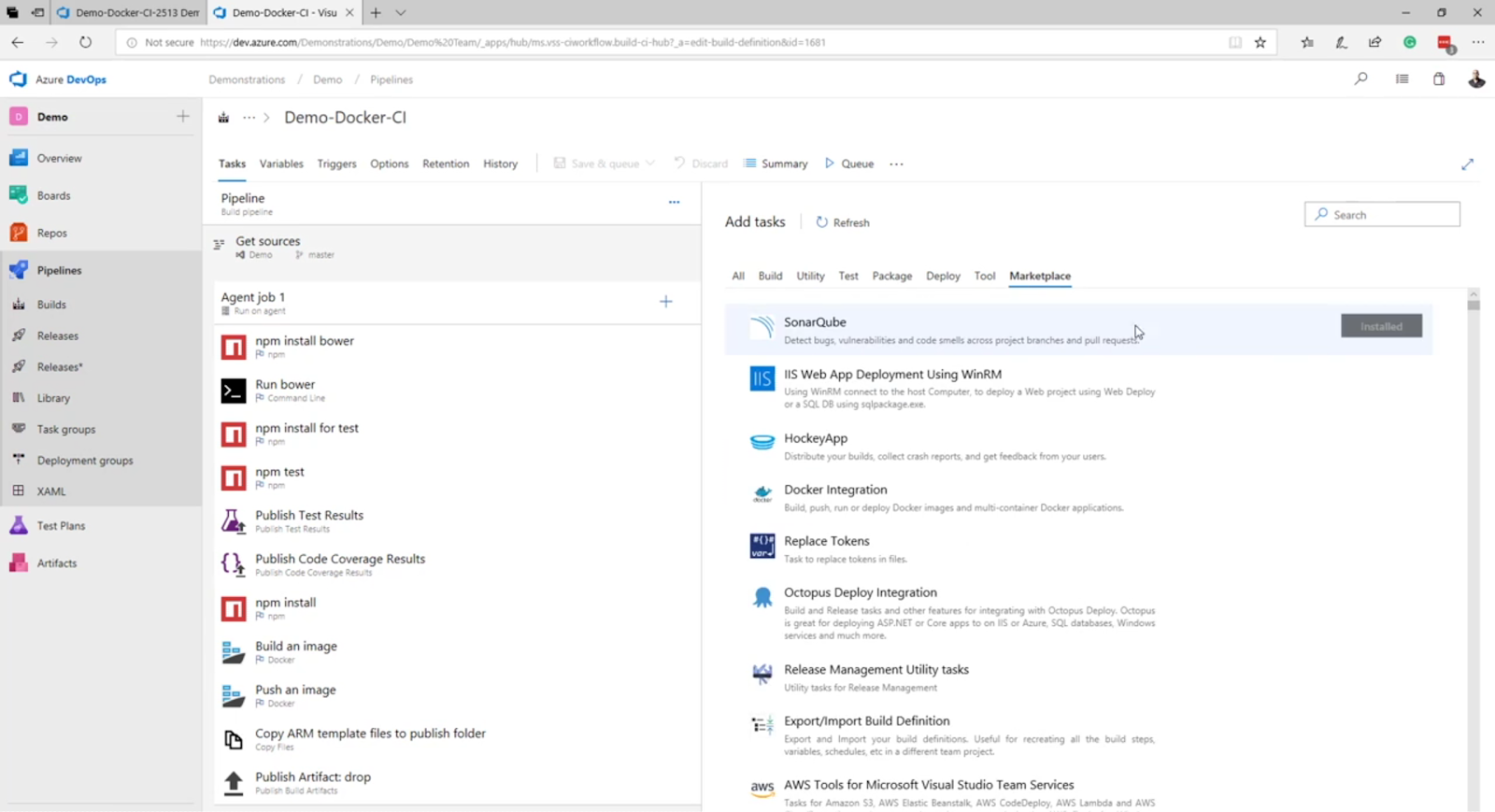
Task: Select the AWS Tools extension icon
Action: (762, 788)
